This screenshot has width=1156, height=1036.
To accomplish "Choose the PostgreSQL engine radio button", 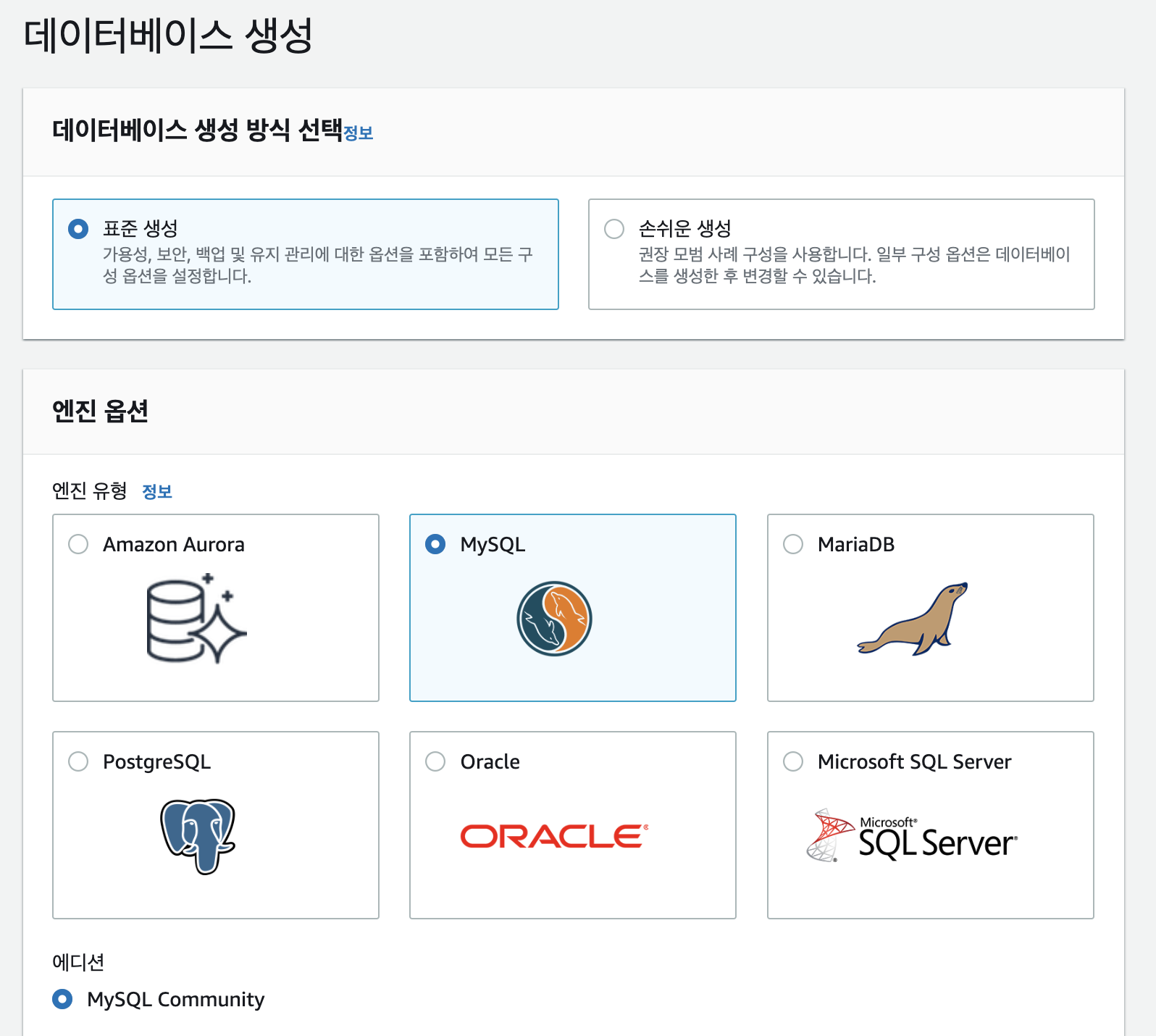I will point(78,761).
